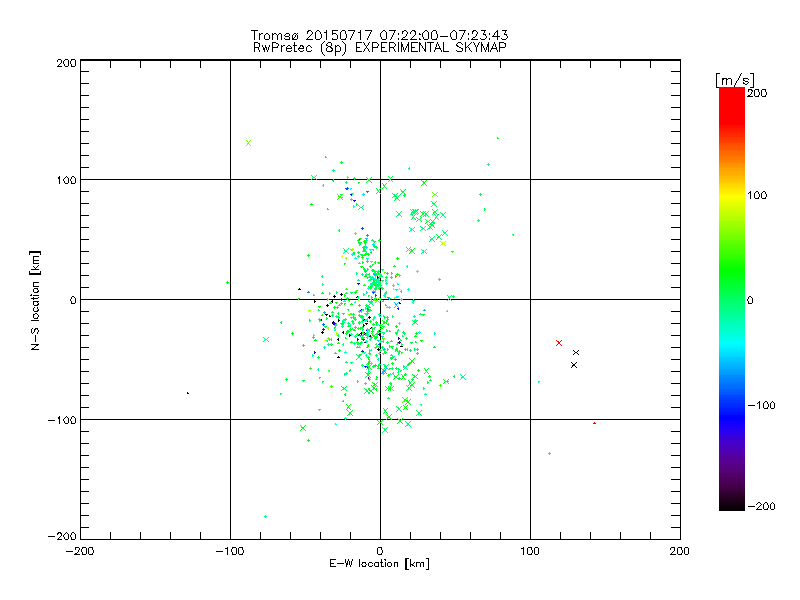This screenshot has height=600, width=800.
Task: Click the y-axis tick label "100"
Action: click(66, 180)
